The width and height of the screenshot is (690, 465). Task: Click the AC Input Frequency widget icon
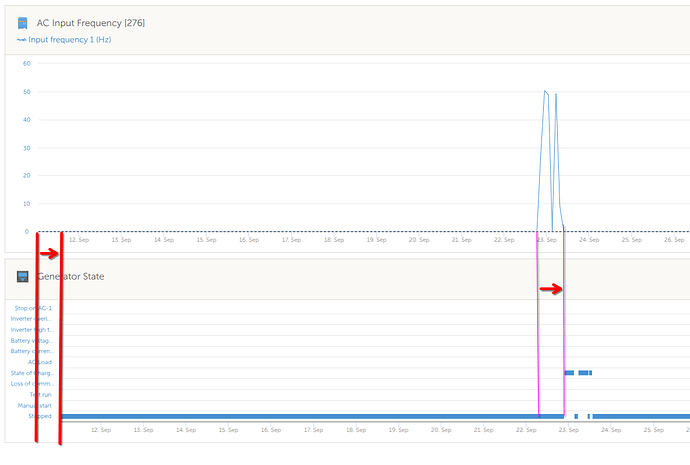click(x=22, y=23)
